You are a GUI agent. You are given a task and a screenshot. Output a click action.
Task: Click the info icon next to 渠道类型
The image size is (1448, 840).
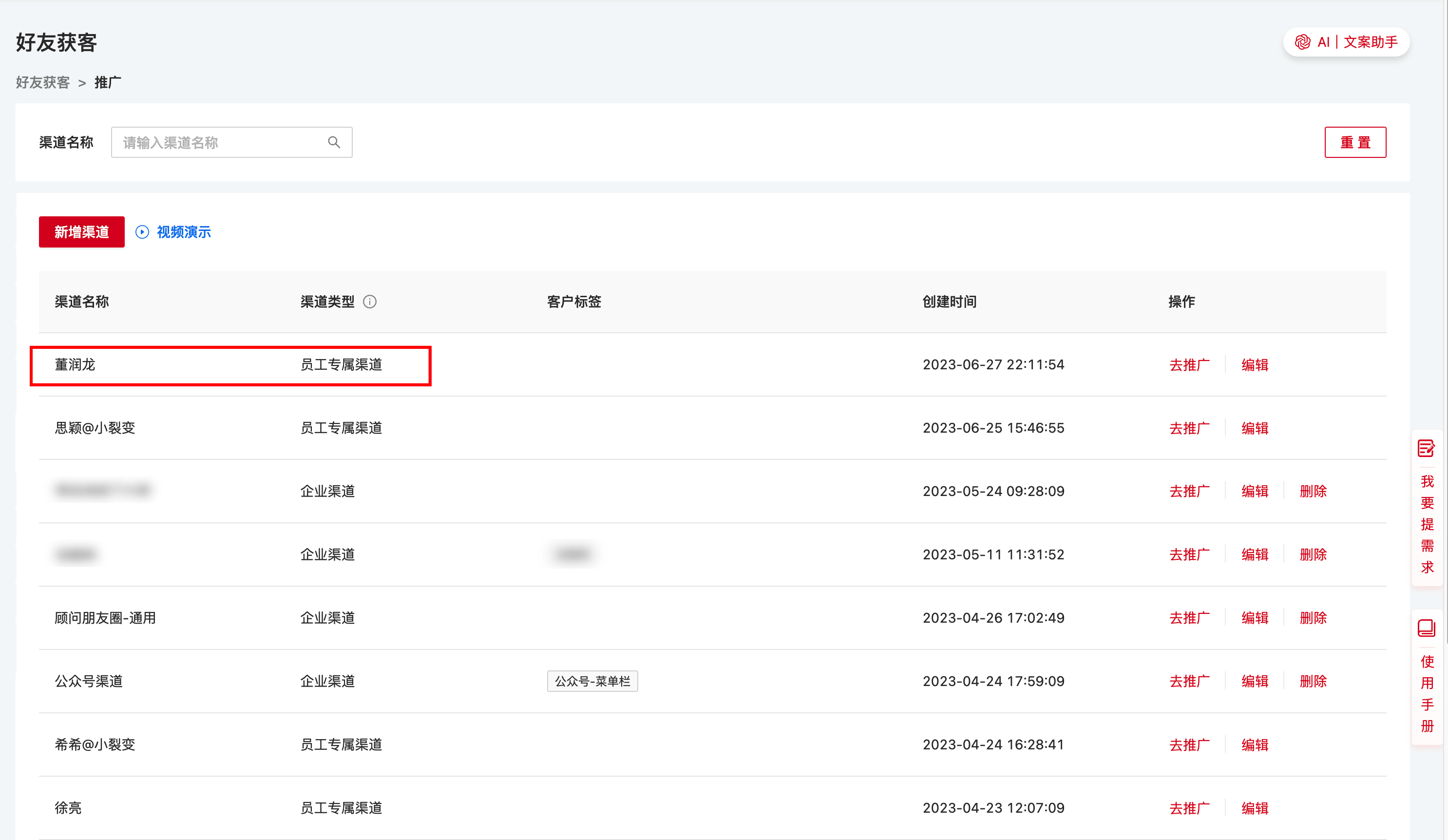[370, 302]
